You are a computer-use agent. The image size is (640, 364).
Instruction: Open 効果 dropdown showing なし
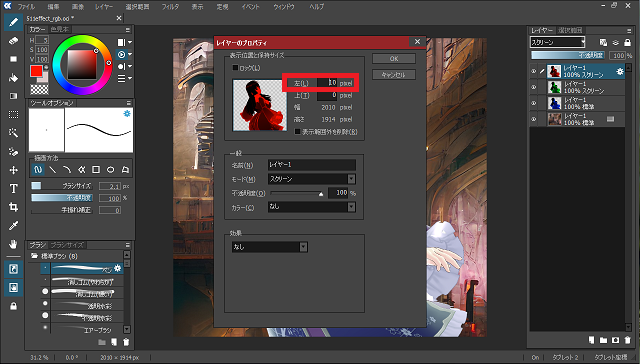point(270,246)
